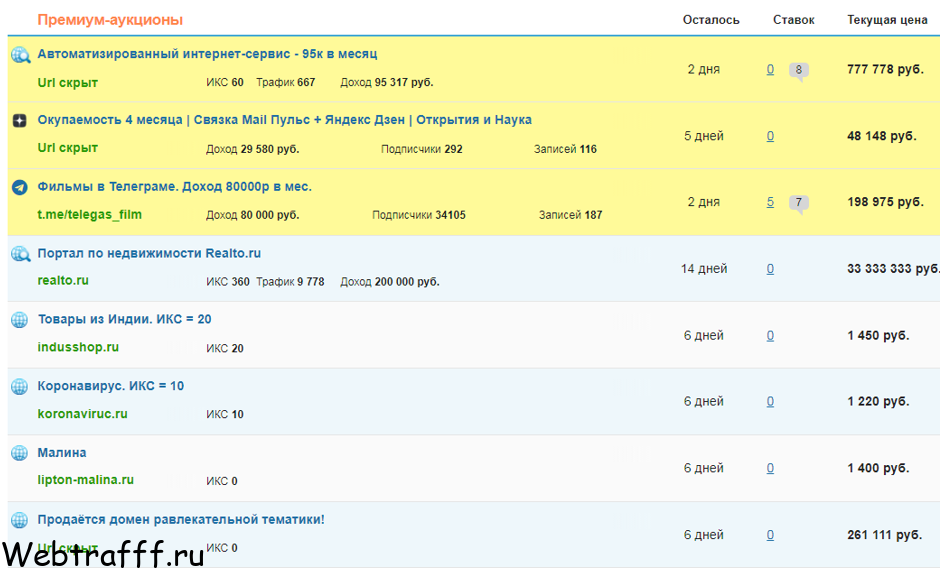Click the bid count 0 for indusshop.ru
This screenshot has width=945, height=569.
click(x=770, y=336)
